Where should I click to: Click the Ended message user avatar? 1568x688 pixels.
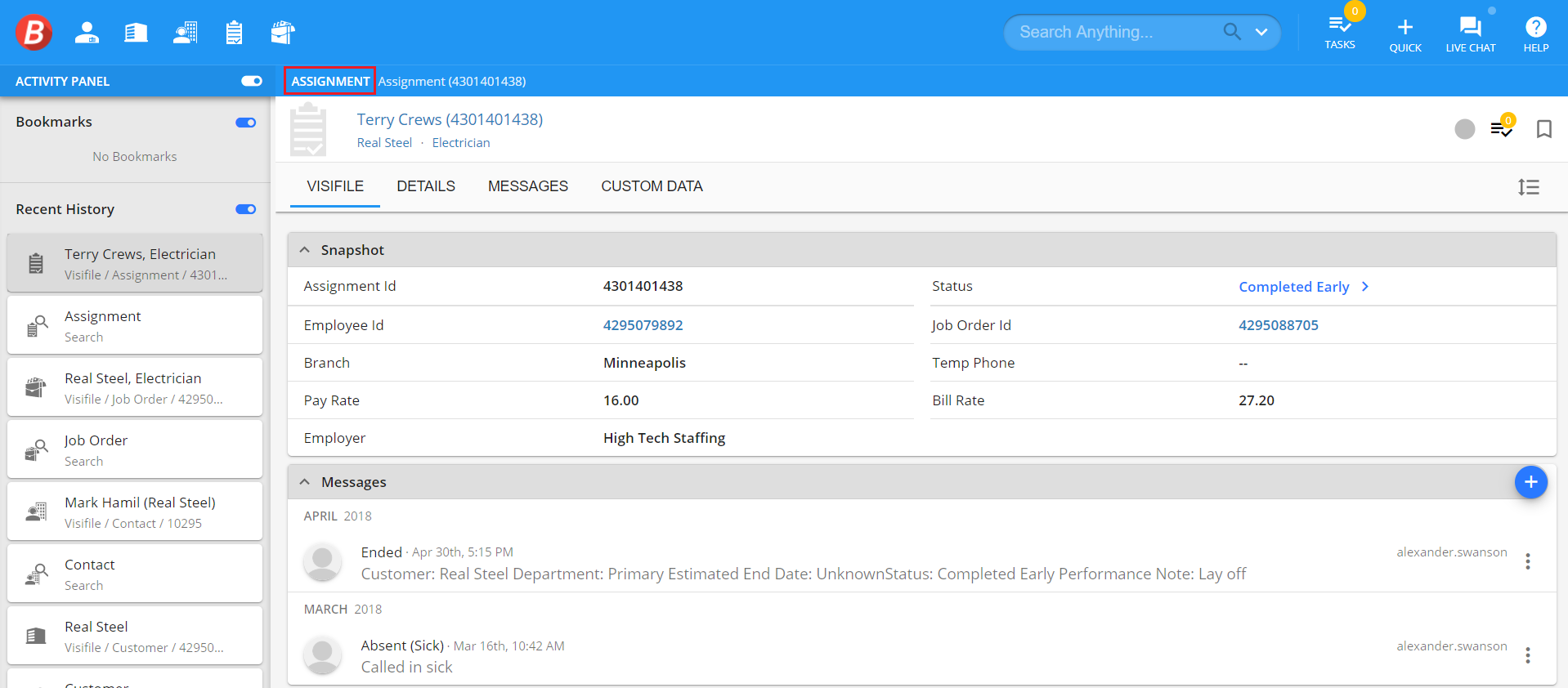(x=323, y=561)
